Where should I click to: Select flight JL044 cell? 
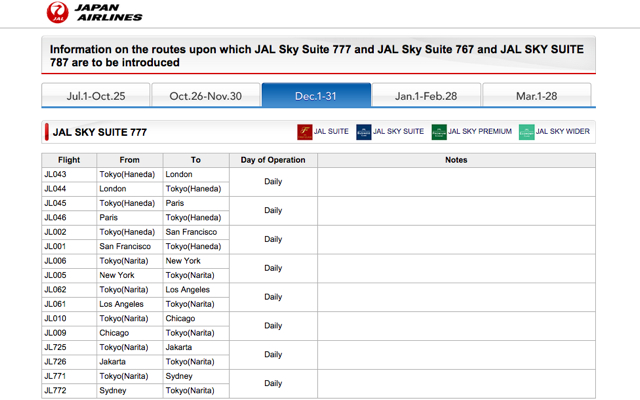click(x=69, y=189)
